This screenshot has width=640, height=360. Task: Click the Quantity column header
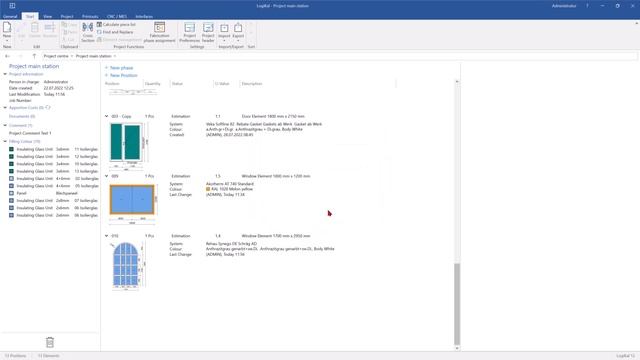(x=153, y=84)
